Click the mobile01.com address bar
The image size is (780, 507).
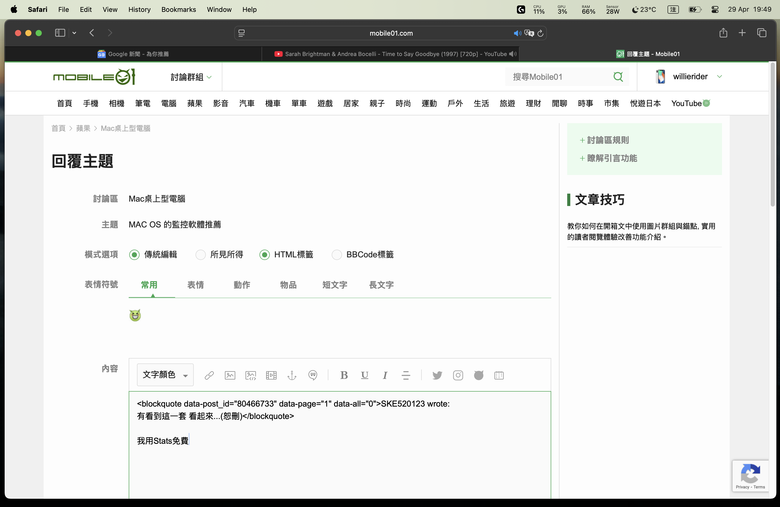pos(391,33)
